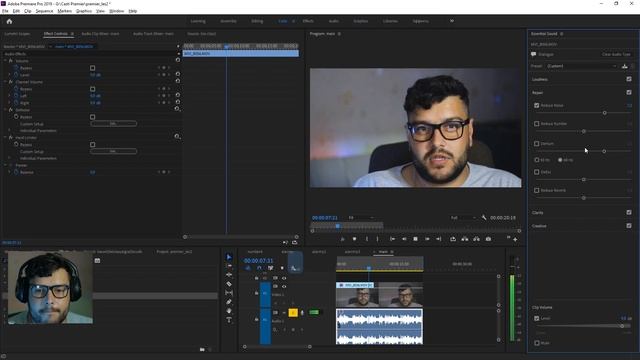640x360 pixels.
Task: Click Mark In in Program monitor
Action: point(367,239)
